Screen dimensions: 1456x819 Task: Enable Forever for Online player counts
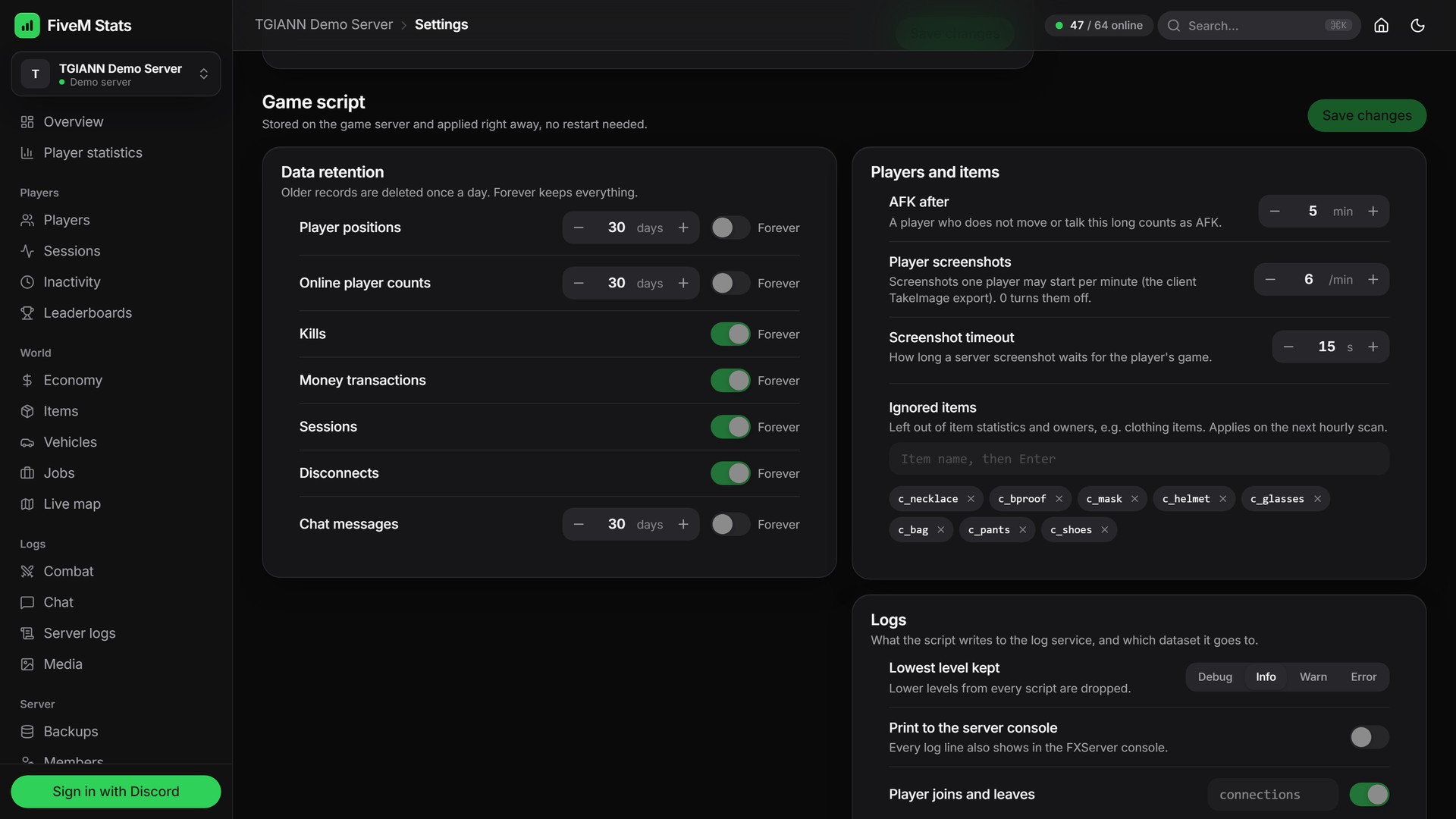[730, 283]
